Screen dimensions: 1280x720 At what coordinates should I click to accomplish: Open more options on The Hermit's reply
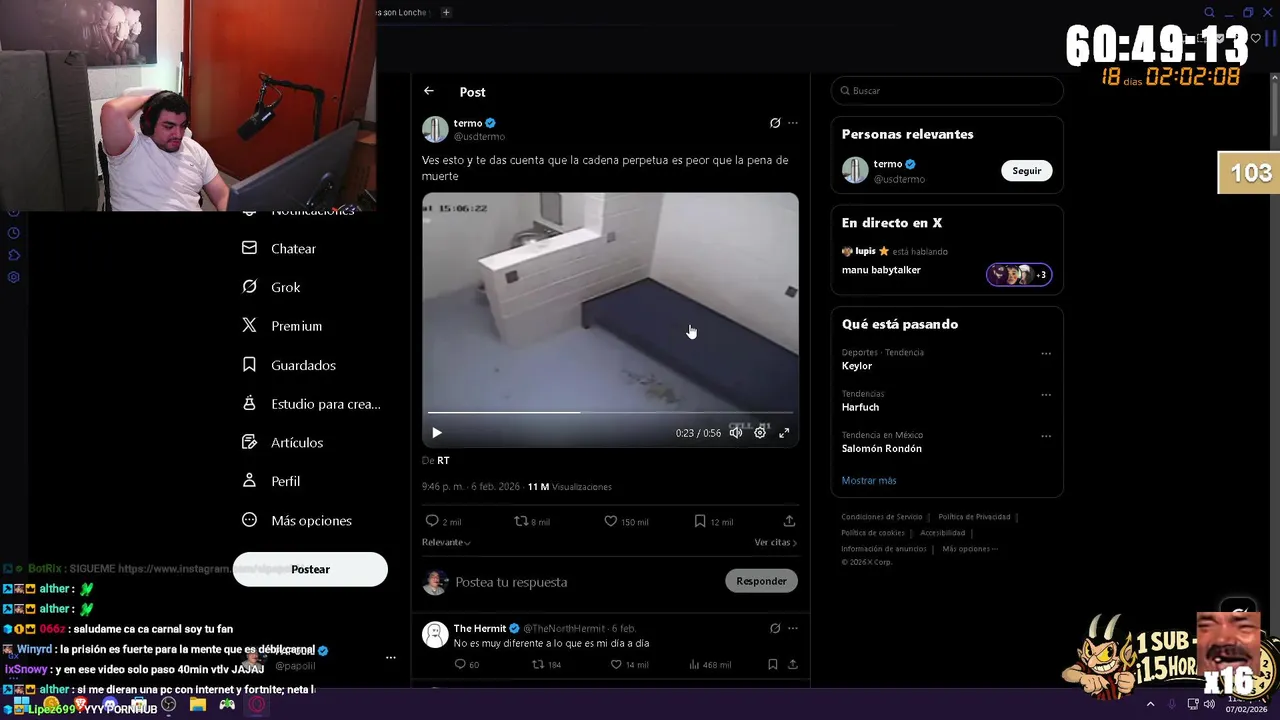(x=793, y=628)
